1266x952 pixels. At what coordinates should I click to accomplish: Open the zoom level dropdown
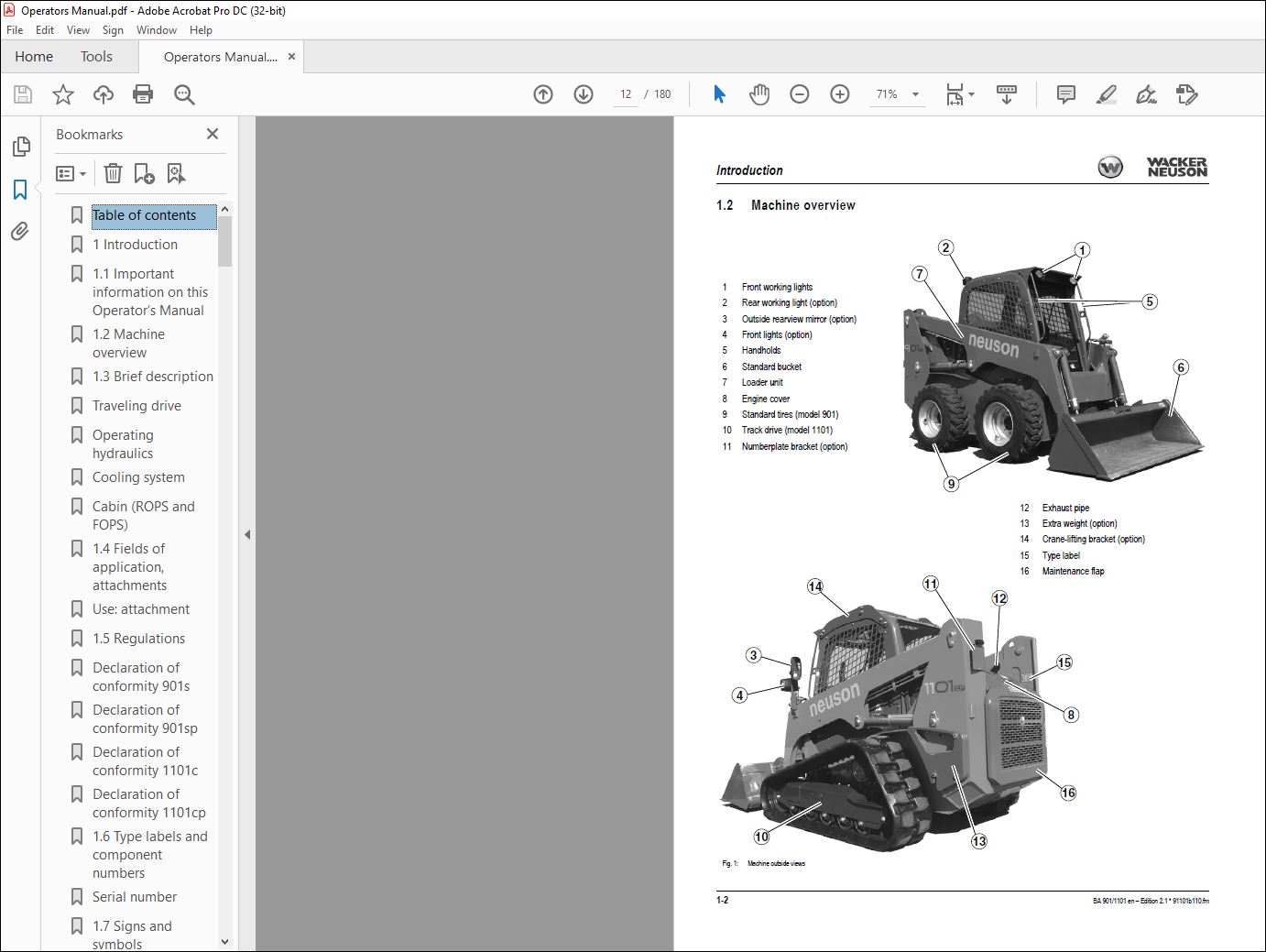click(x=915, y=94)
